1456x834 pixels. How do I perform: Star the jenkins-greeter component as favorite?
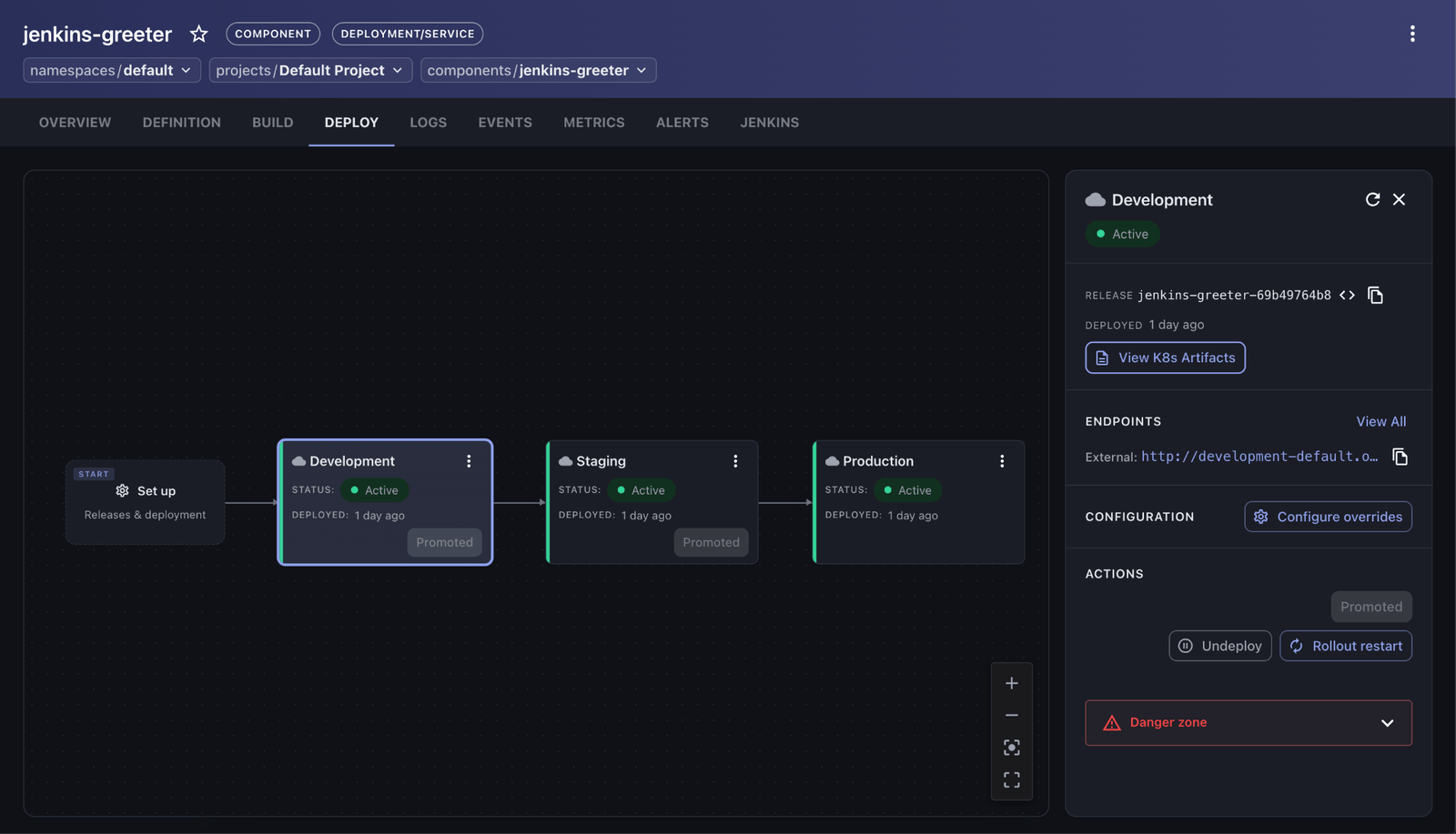tap(198, 34)
